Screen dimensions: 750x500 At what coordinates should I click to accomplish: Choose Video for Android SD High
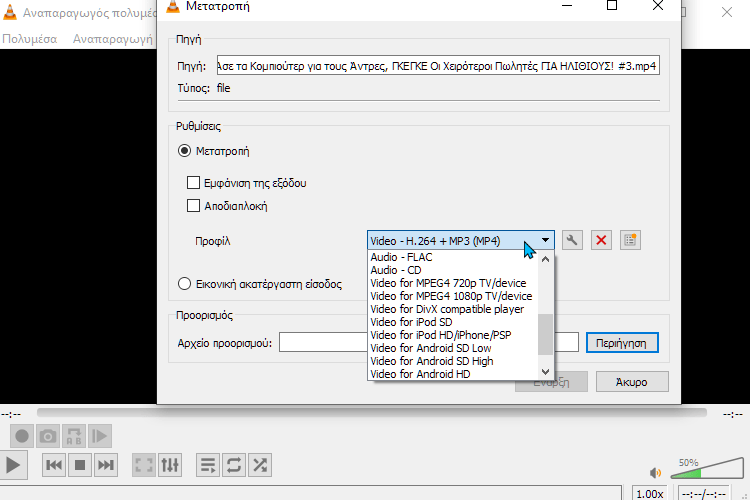[x=453, y=361]
